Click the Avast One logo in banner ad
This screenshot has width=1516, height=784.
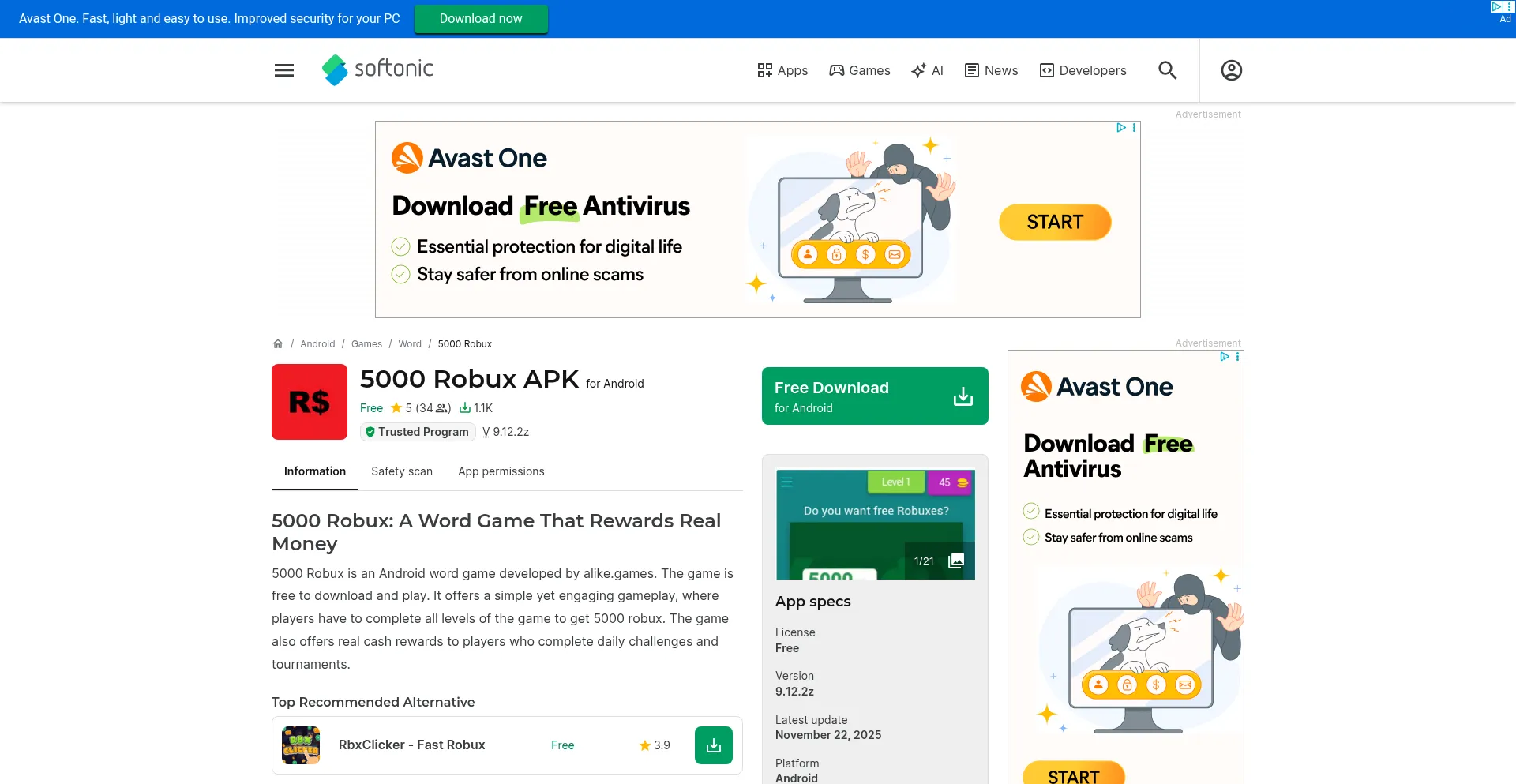(x=469, y=158)
